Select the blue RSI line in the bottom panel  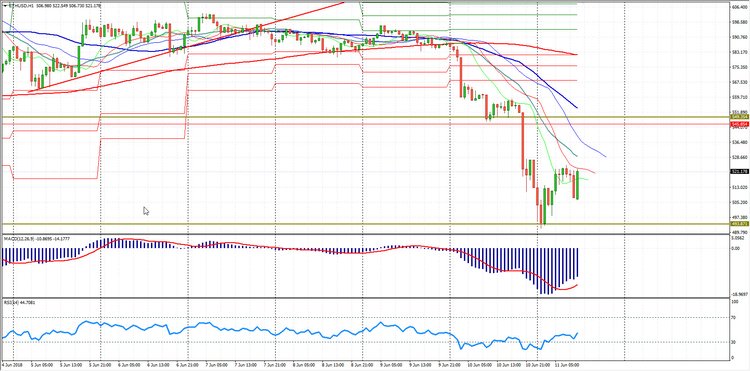pos(289,331)
